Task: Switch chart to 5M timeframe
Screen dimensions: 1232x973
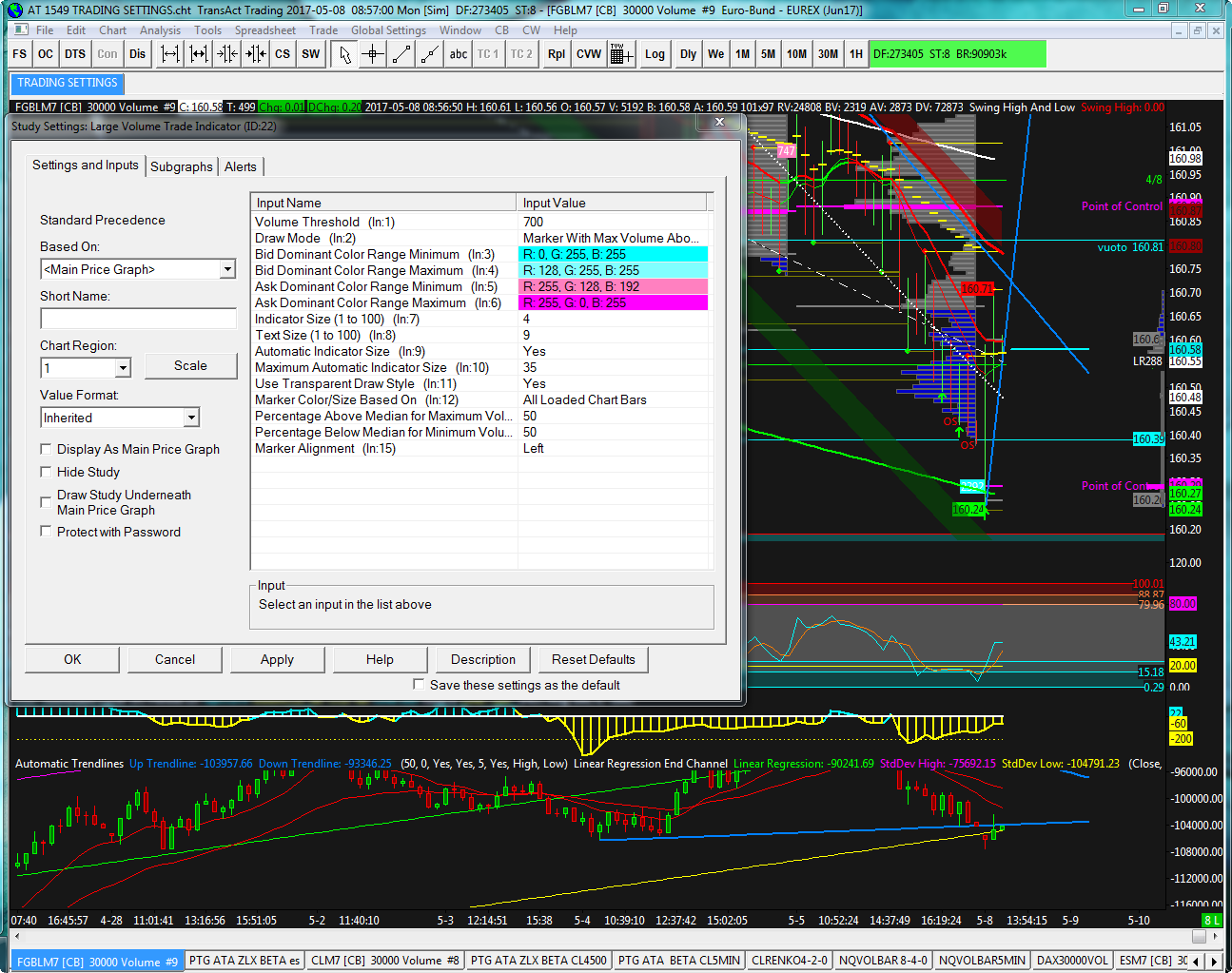Action: [x=768, y=54]
